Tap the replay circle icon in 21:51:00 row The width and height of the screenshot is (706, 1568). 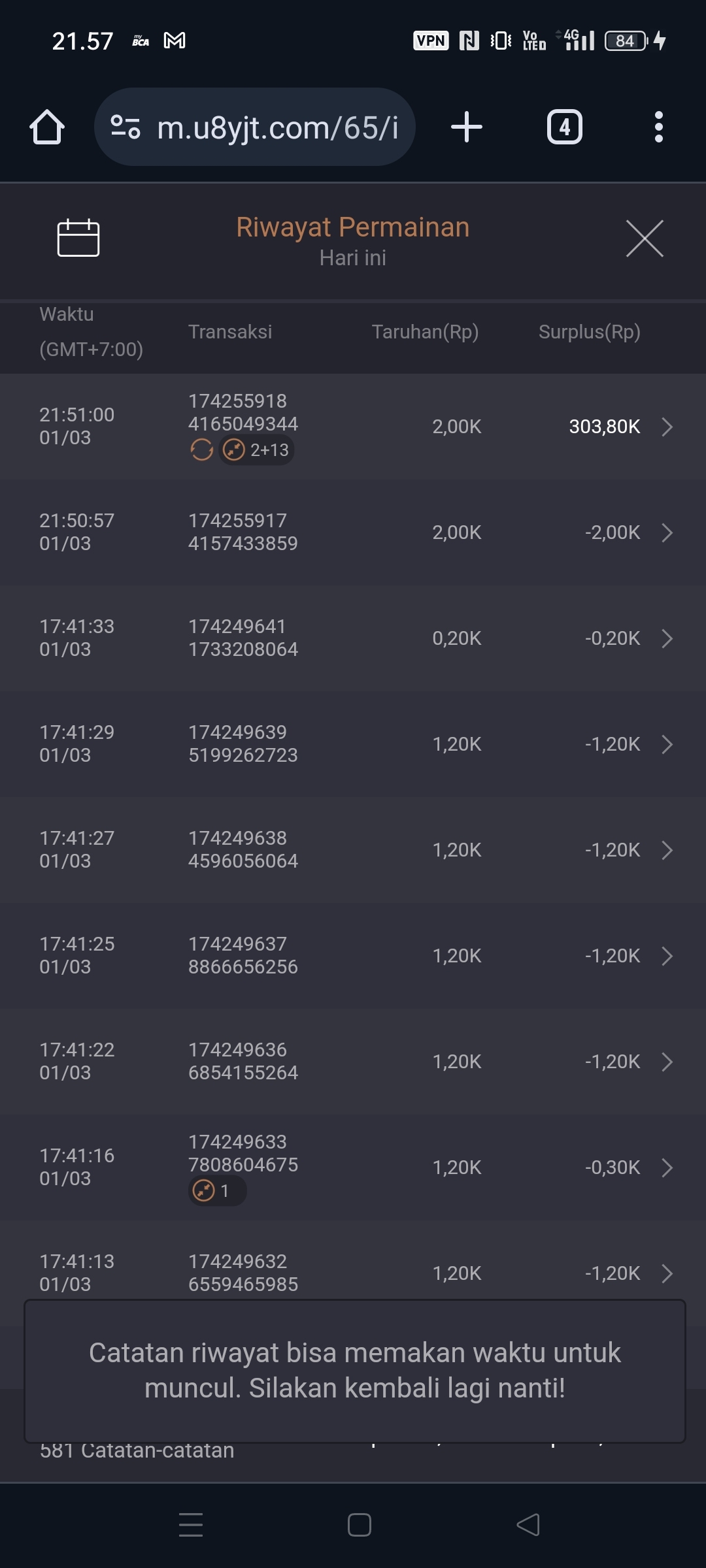click(x=202, y=449)
